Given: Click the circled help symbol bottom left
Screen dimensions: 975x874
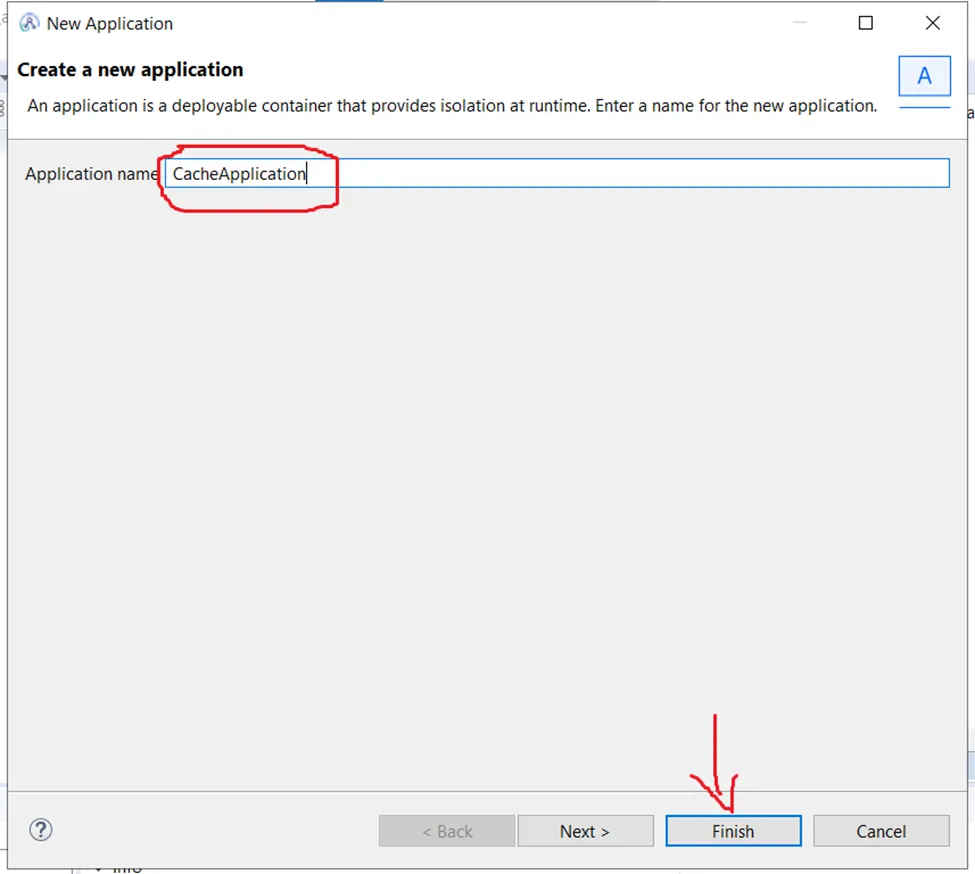Looking at the screenshot, I should point(40,830).
